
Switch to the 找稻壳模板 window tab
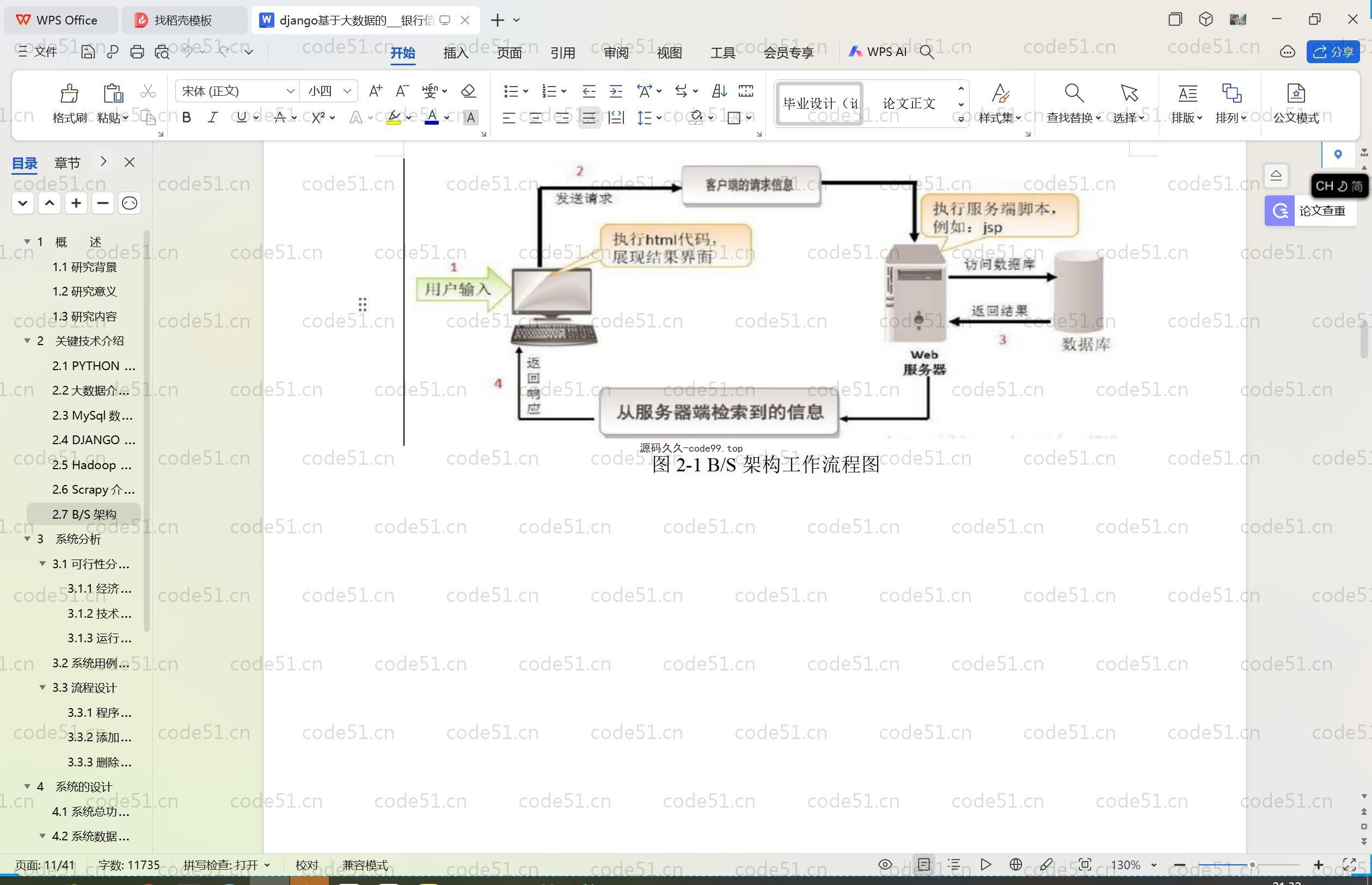(x=184, y=20)
